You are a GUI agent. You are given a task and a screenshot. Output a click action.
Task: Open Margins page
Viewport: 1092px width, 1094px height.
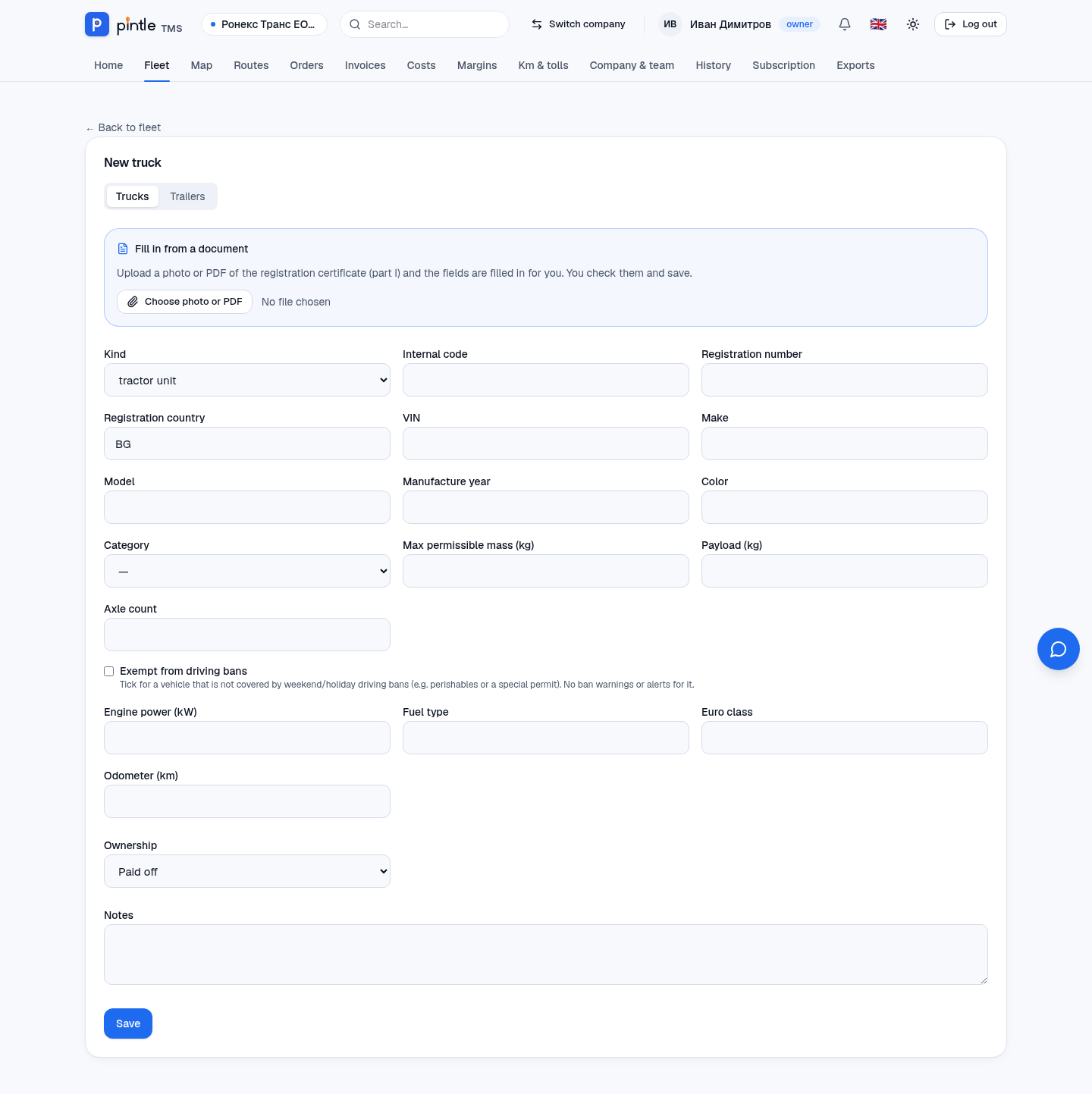477,65
